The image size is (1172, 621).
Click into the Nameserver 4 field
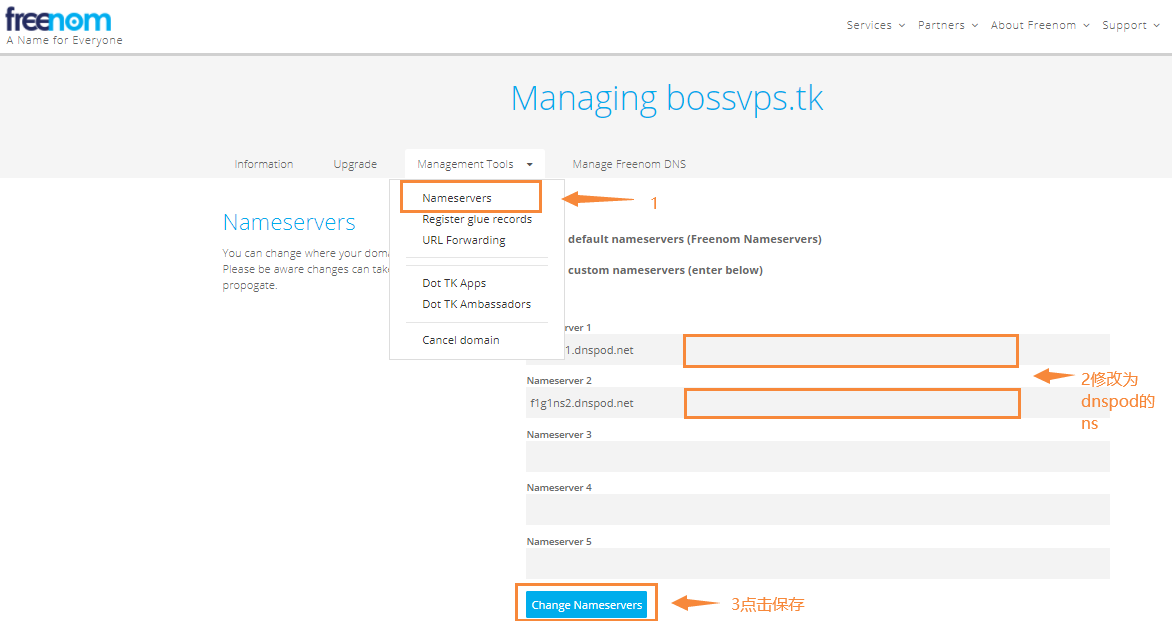click(x=817, y=509)
